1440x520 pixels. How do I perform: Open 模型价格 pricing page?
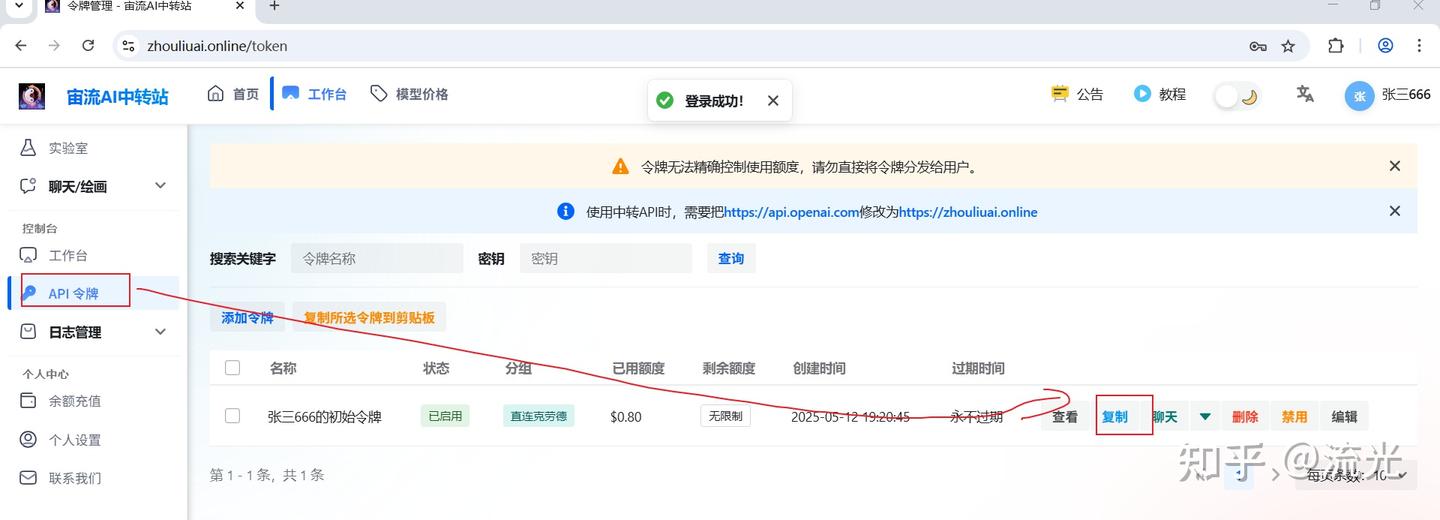pos(409,94)
